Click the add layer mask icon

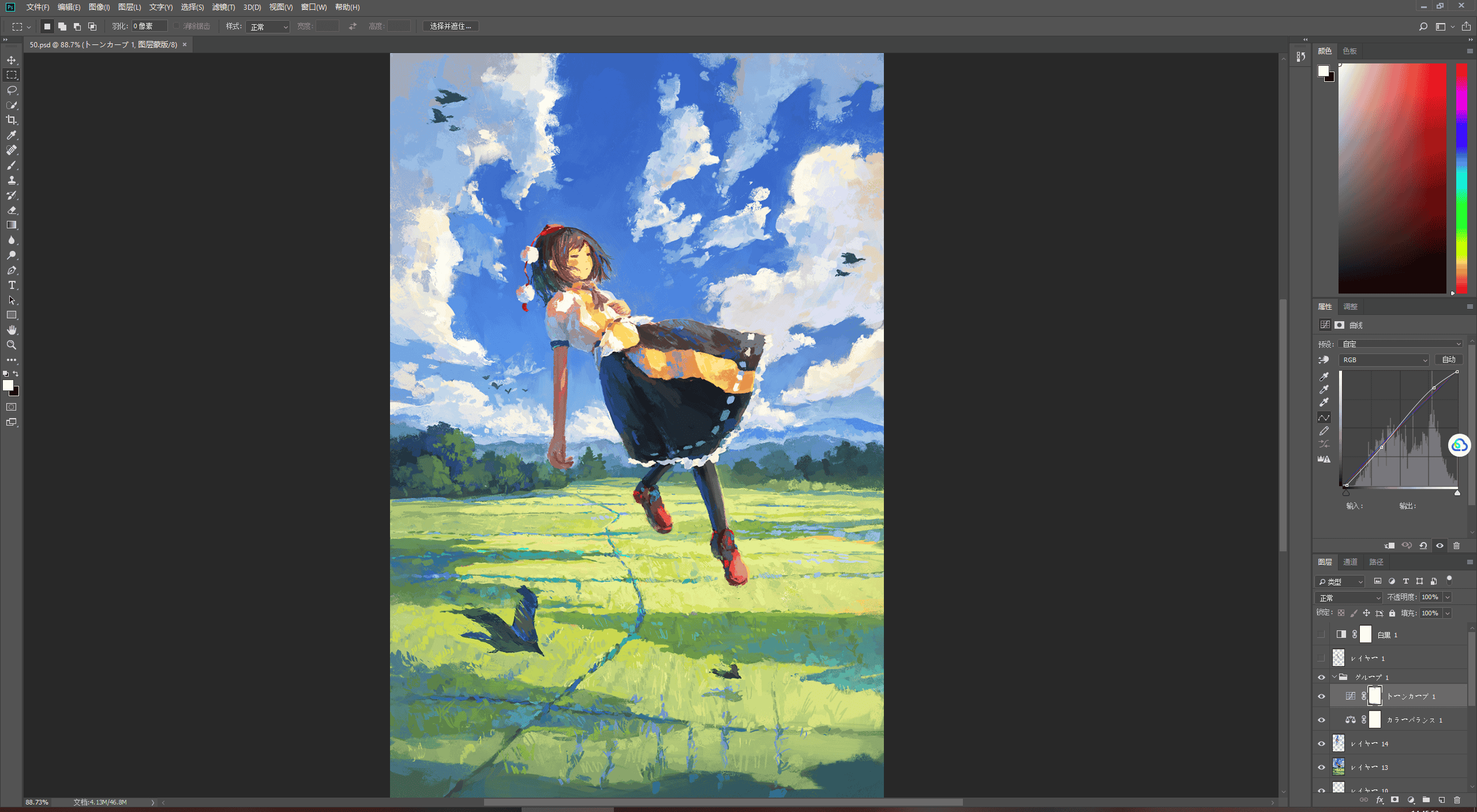pos(1394,800)
